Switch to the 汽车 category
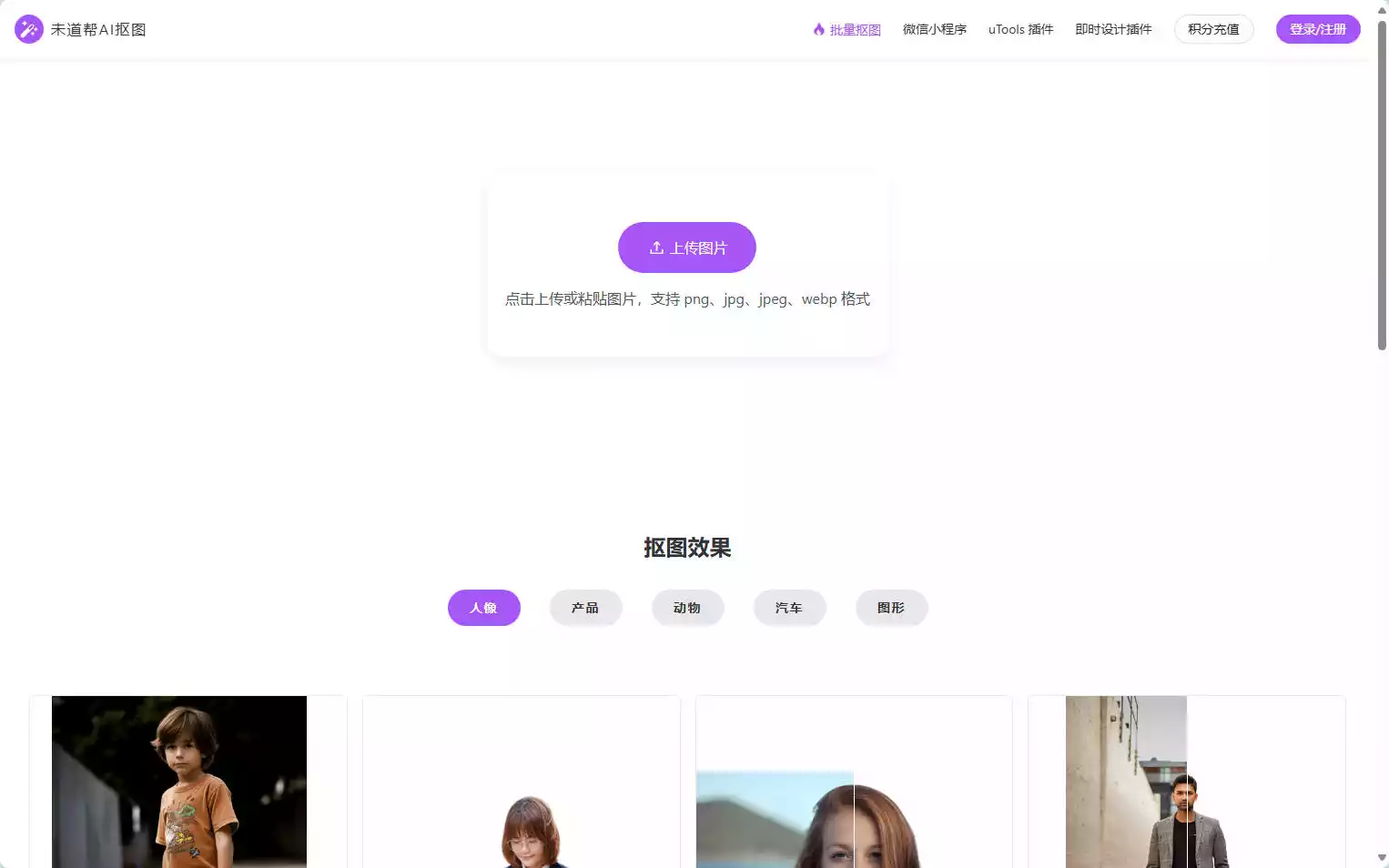1389x868 pixels. (789, 608)
